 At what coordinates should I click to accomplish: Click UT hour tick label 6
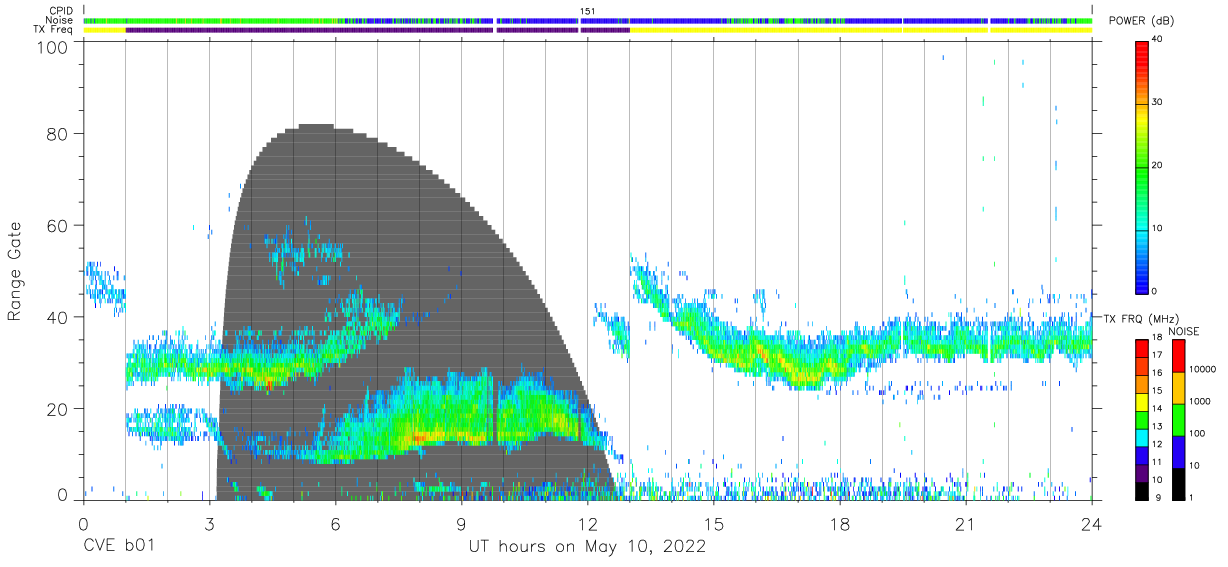point(335,525)
